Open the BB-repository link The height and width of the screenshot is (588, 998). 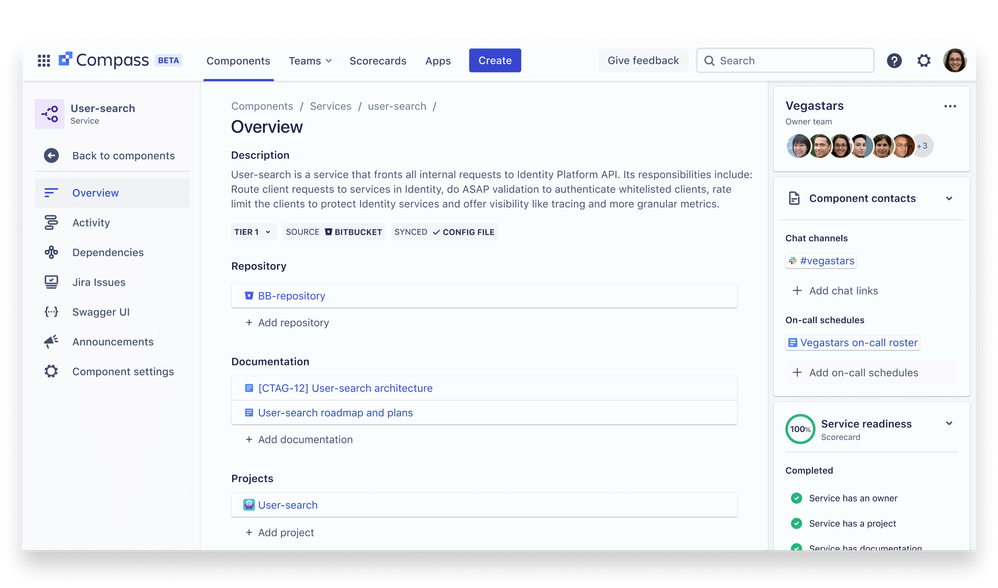point(292,296)
